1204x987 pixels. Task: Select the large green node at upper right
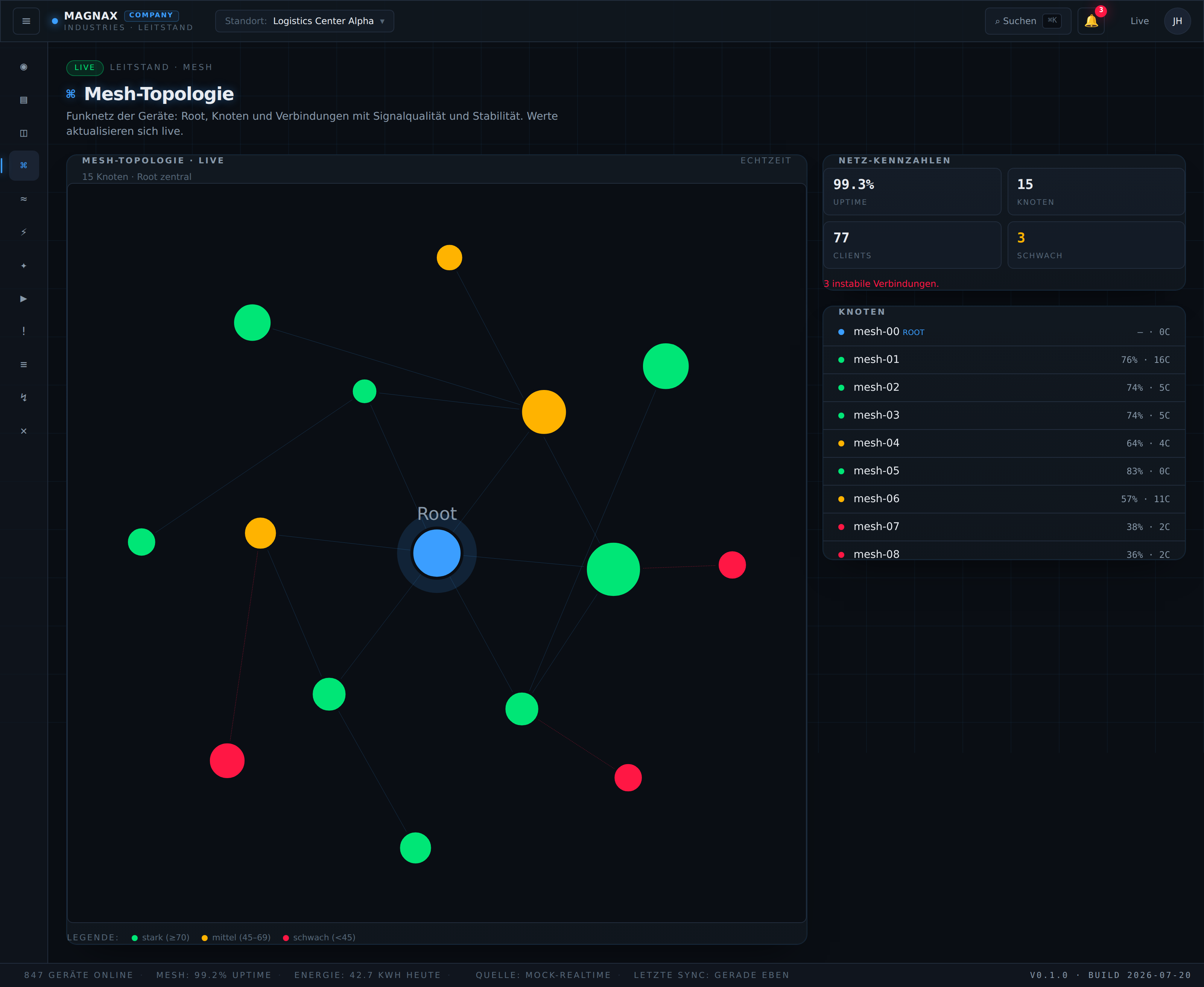pos(666,366)
